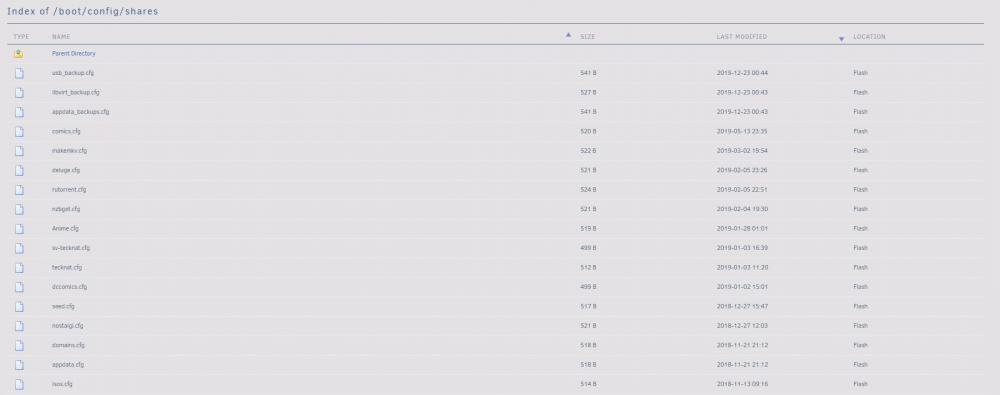
Task: Click the Parent Directory folder icon
Action: (18, 54)
